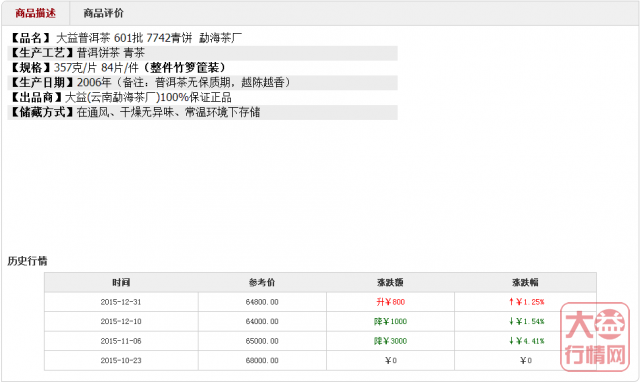Select the price cell 65000.00
This screenshot has height=382, width=640.
click(262, 341)
